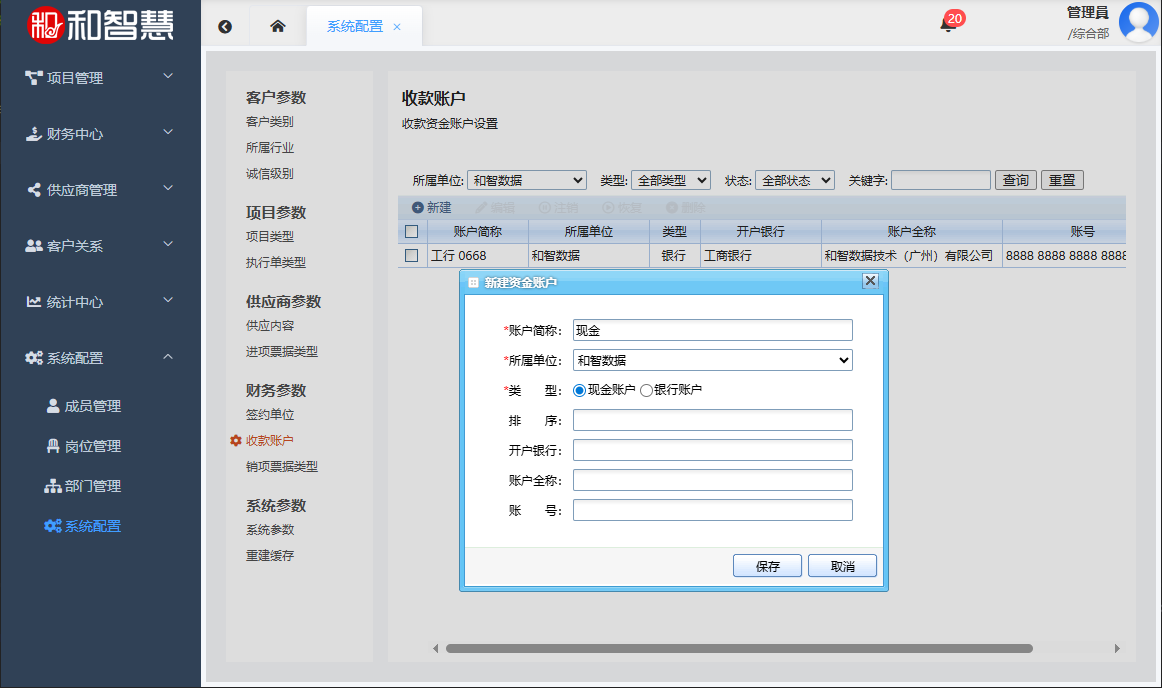Click the 保存 button in dialog
Image resolution: width=1162 pixels, height=688 pixels.
click(x=768, y=566)
